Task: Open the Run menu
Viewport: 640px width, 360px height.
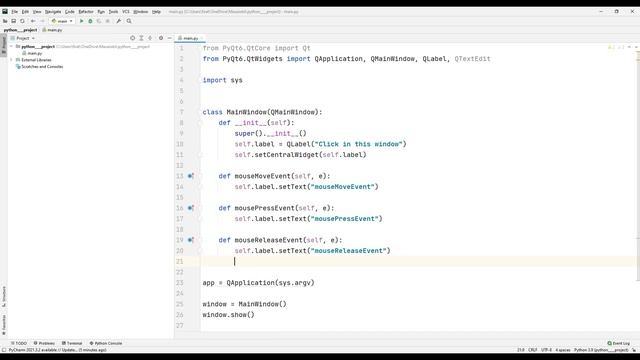Action: point(101,12)
